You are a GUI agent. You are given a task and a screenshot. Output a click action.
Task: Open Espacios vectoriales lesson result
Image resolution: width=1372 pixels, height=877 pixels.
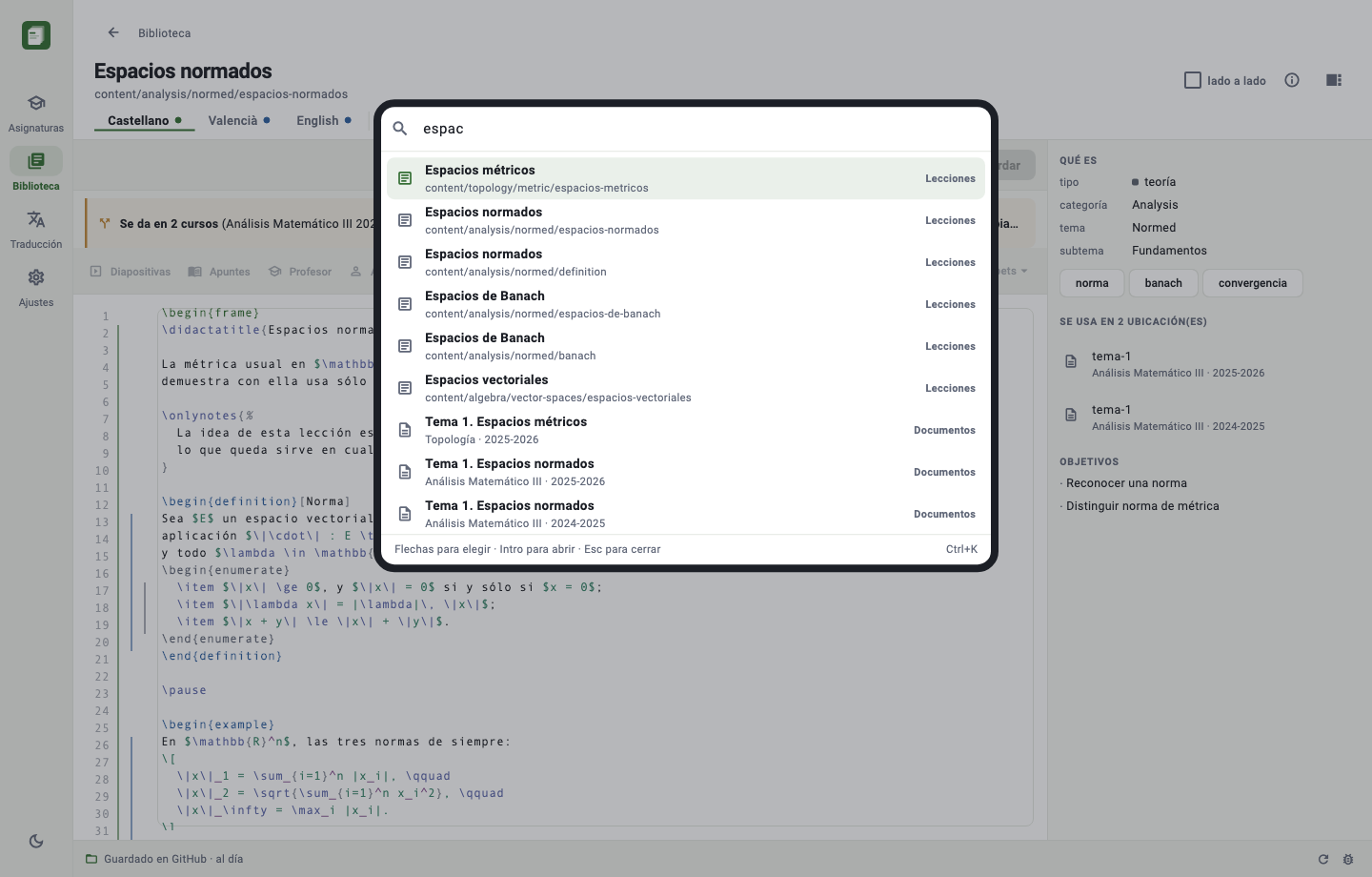tap(686, 388)
